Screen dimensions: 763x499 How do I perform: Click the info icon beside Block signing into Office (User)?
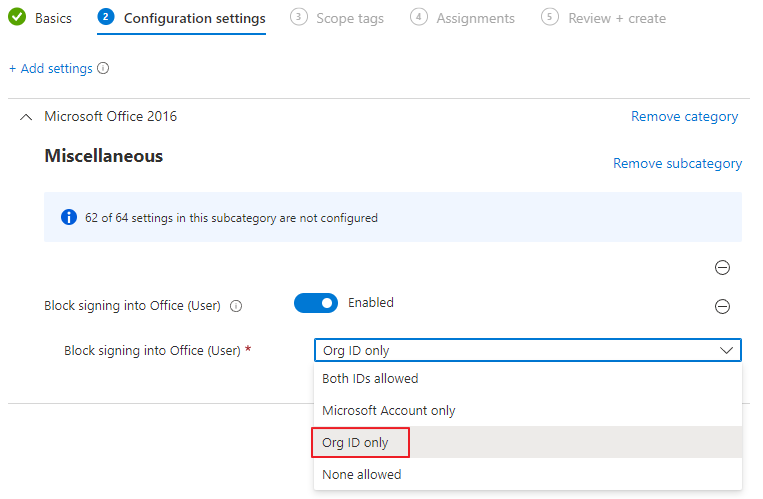coord(236,306)
